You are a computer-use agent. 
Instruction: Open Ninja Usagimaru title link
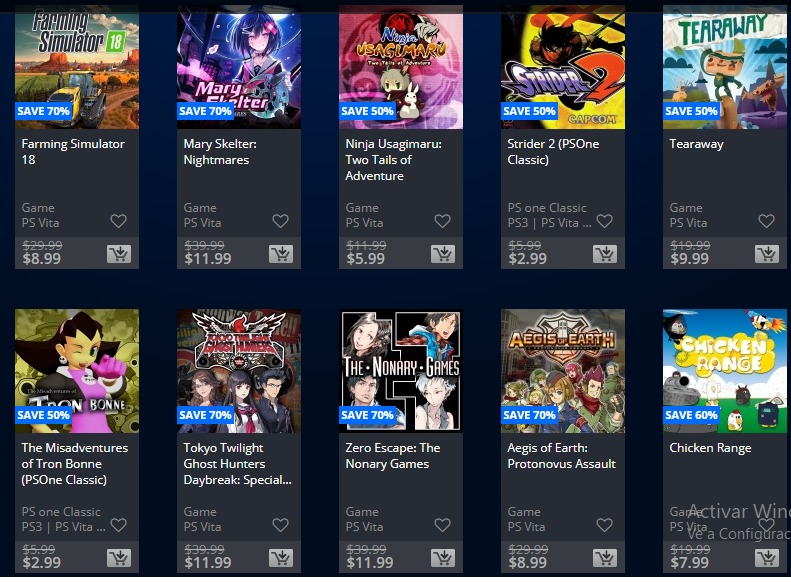(393, 160)
